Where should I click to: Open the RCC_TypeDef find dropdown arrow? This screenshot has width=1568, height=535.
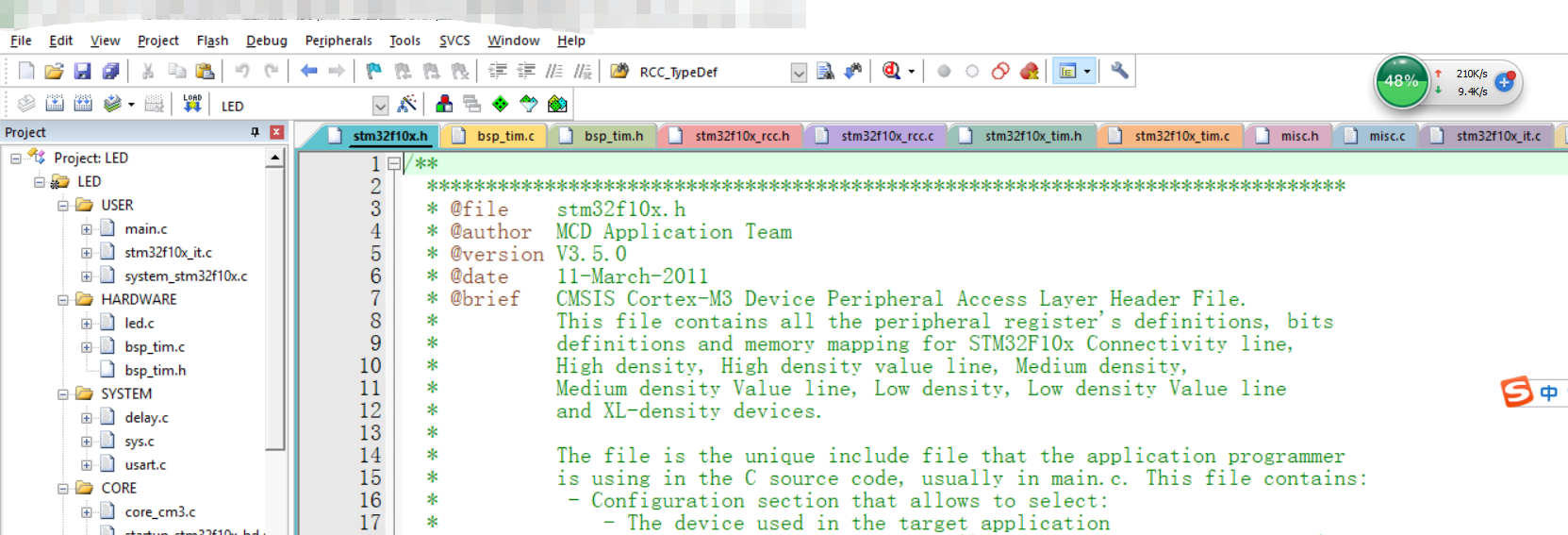coord(799,73)
